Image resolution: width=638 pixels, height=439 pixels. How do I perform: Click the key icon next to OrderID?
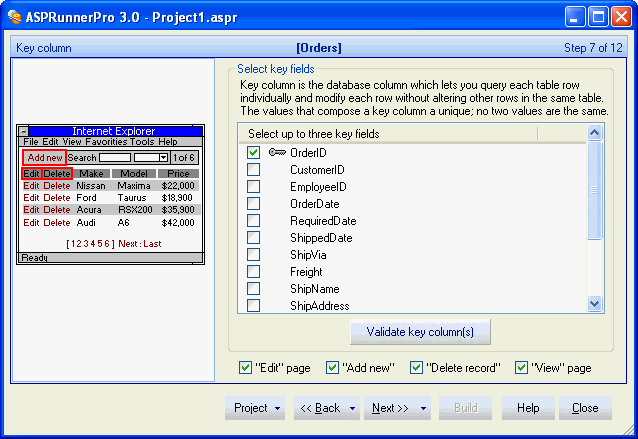(x=277, y=153)
